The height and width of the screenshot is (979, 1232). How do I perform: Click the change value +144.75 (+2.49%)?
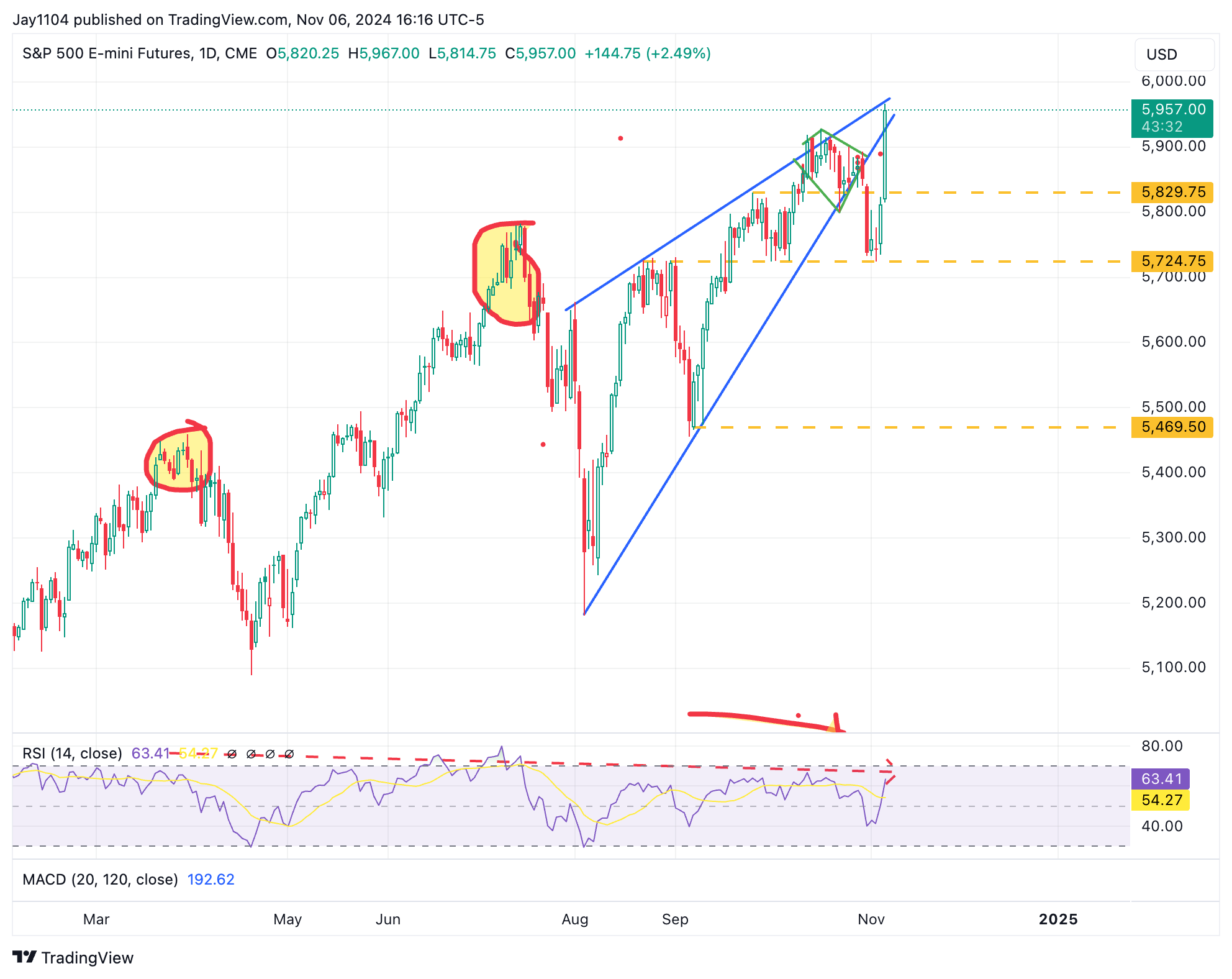[x=648, y=53]
